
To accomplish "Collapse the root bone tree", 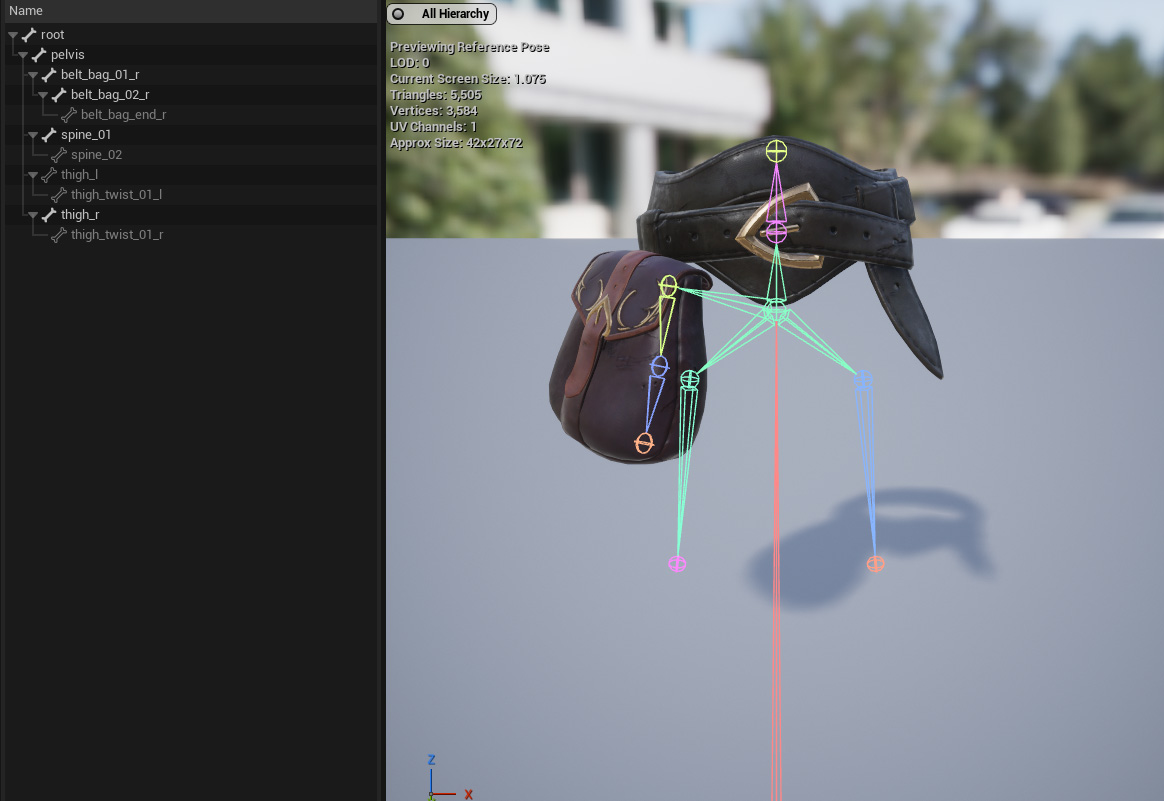I will pos(13,35).
